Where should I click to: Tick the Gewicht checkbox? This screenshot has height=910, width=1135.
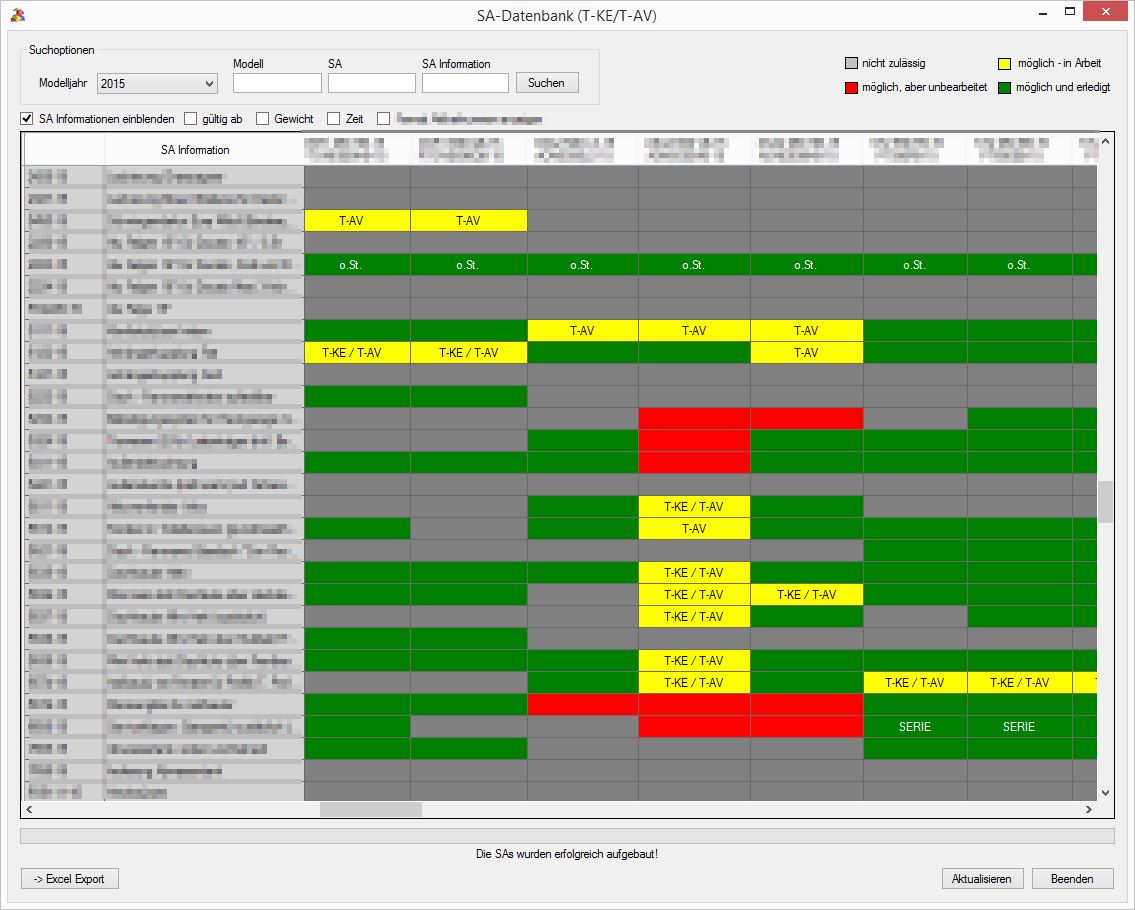(263, 119)
